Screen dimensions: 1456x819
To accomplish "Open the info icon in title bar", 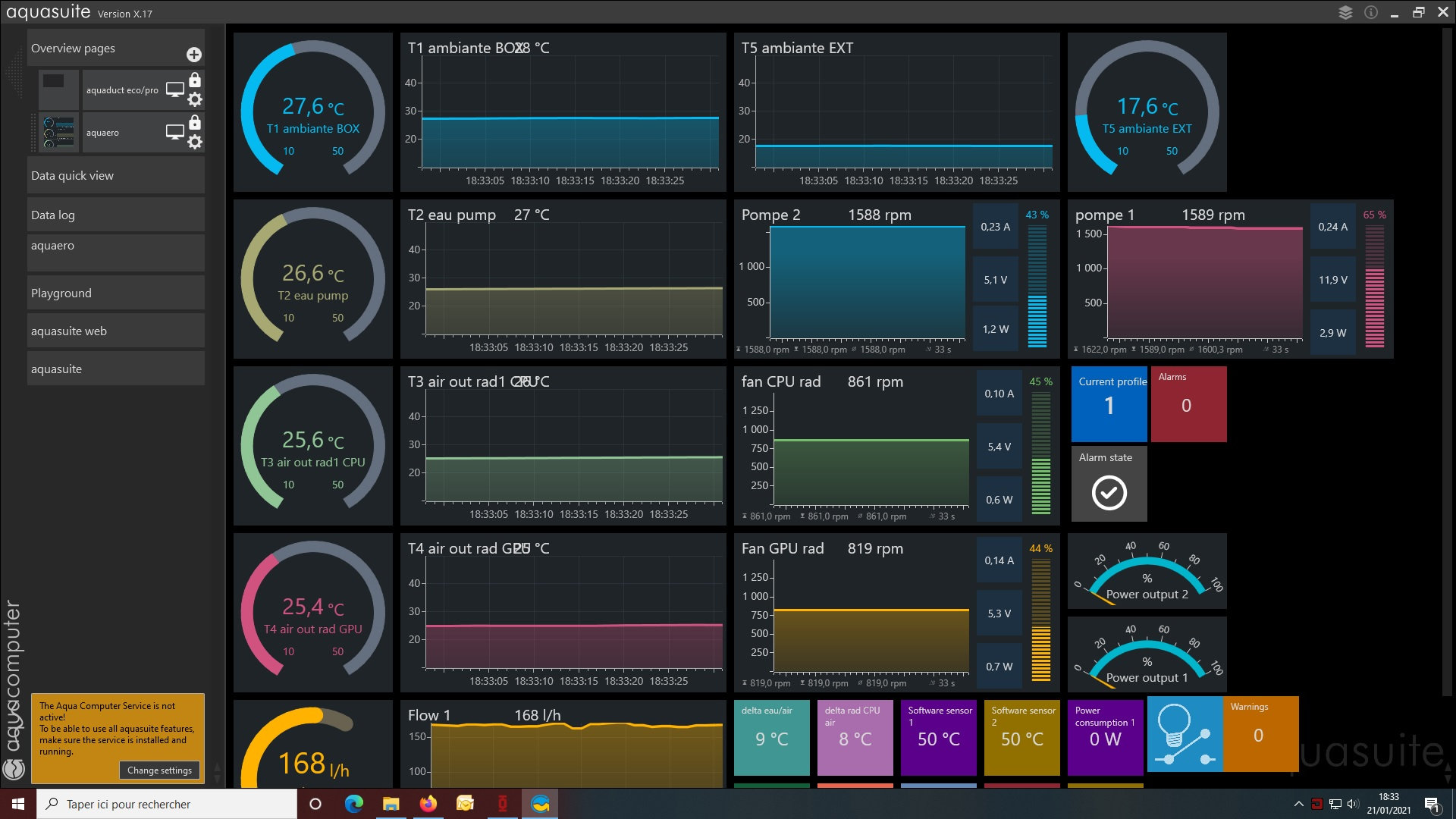I will click(x=1371, y=12).
